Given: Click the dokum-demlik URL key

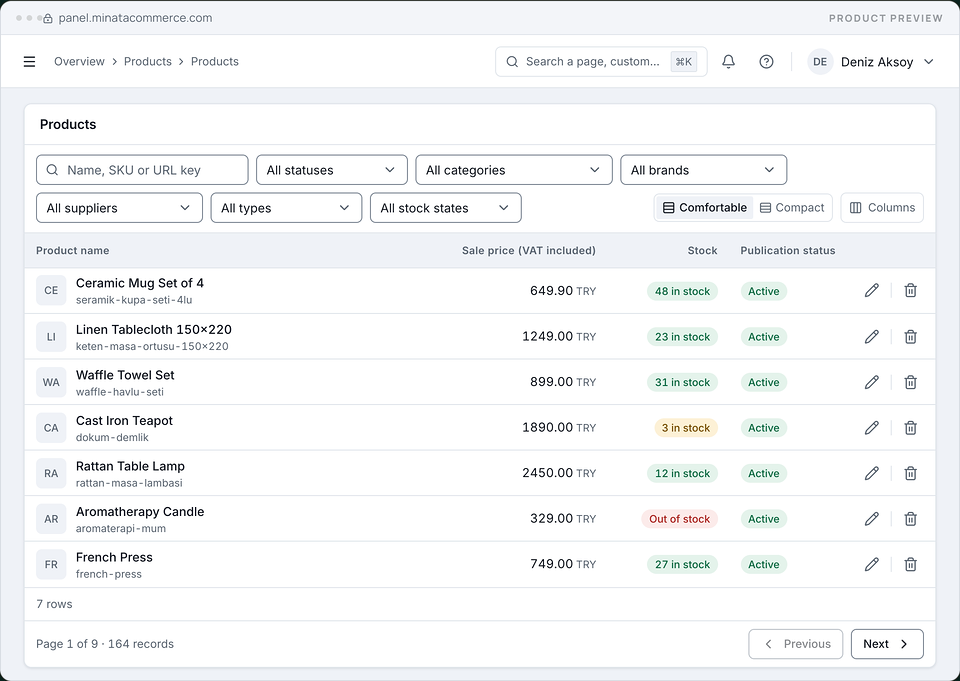Looking at the screenshot, I should [112, 437].
